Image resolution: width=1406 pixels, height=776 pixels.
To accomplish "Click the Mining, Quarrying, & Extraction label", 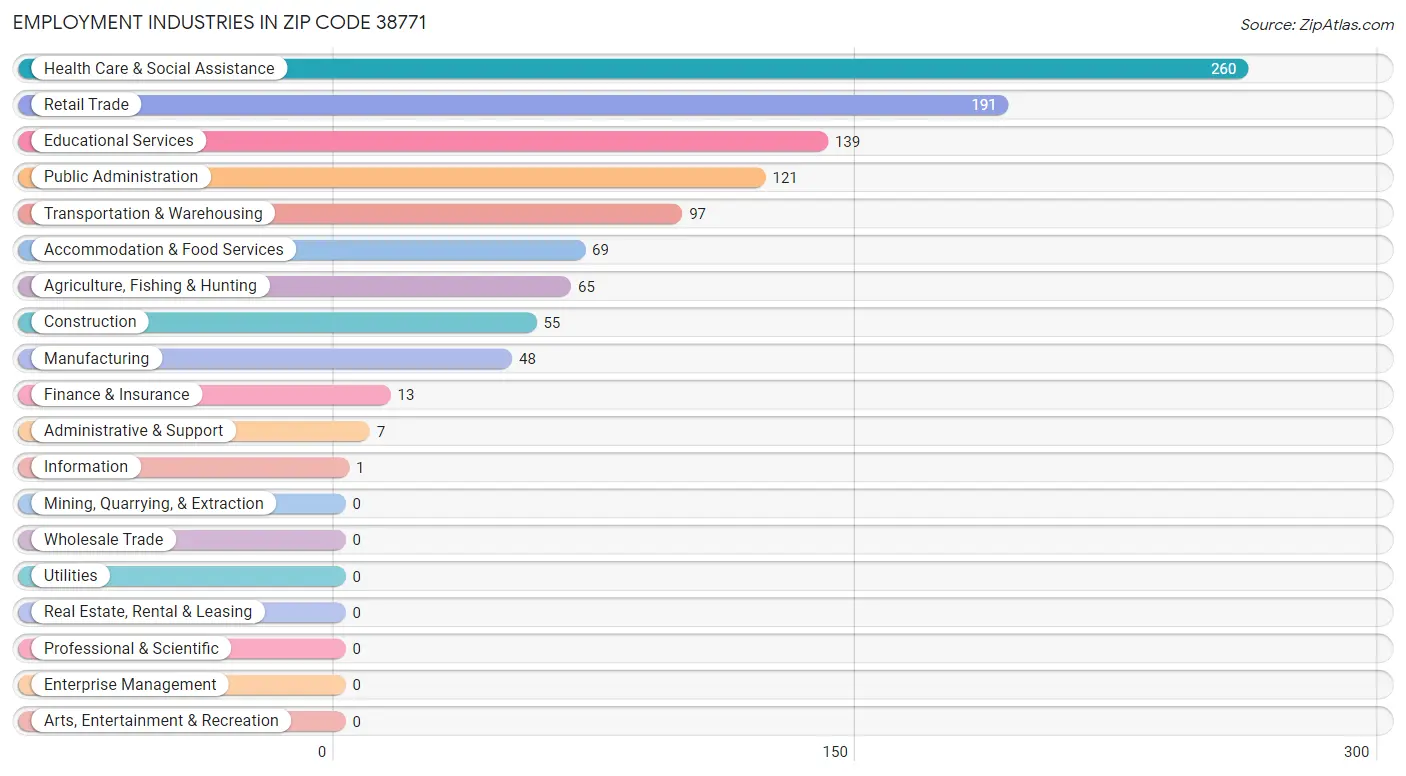I will [x=154, y=503].
